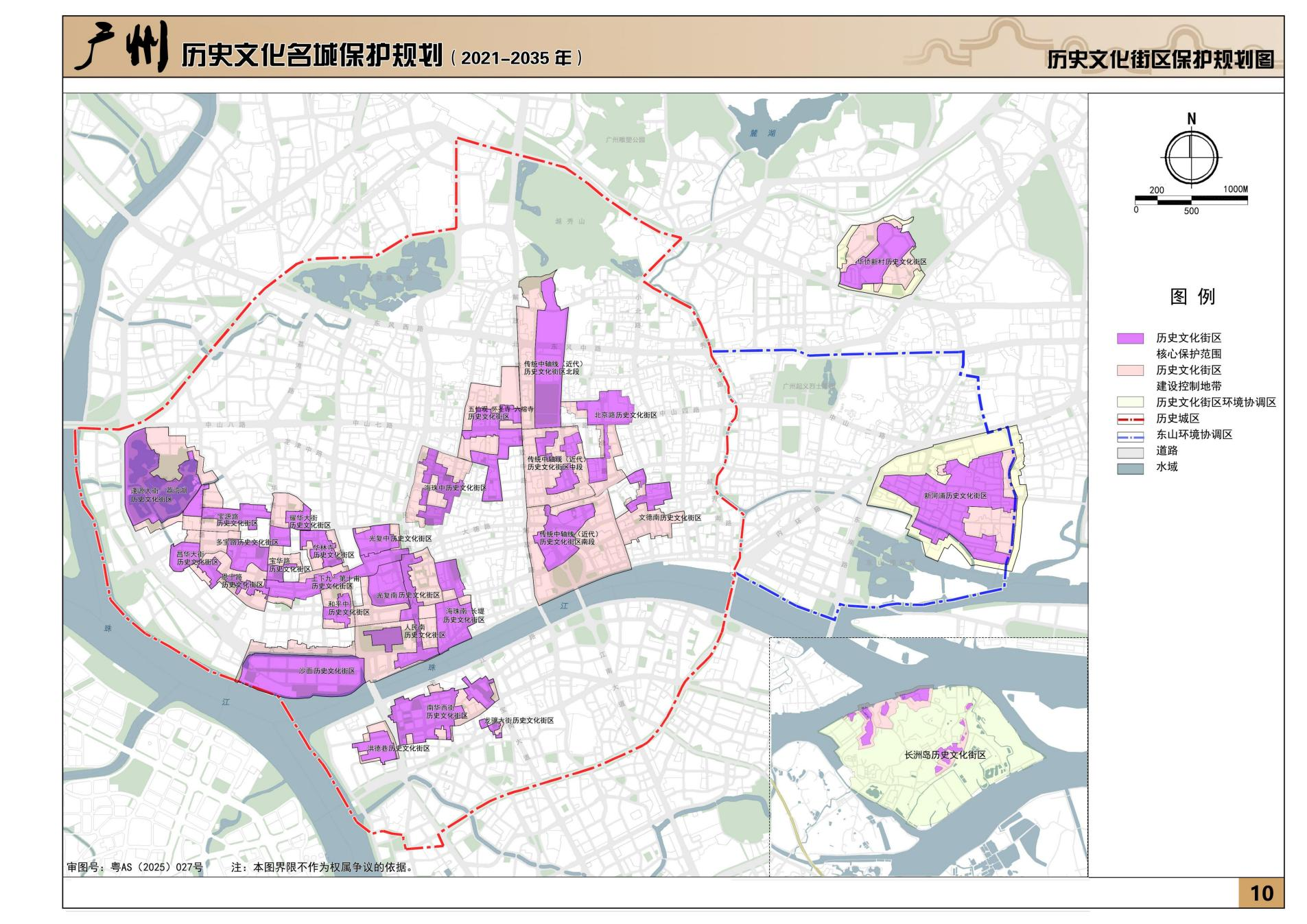Select the blue-gray 水域 legend swatch
This screenshot has width=1307, height=924.
click(x=1130, y=468)
